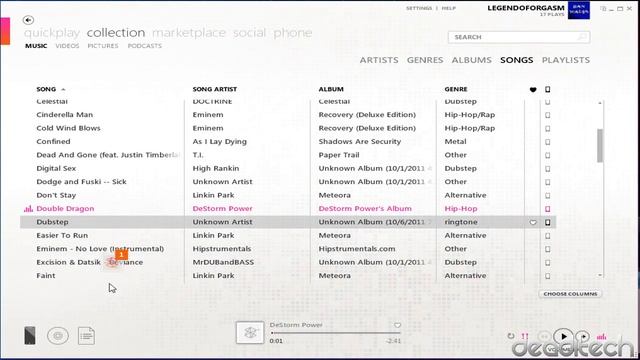Sort by the GENRE column header
640x360 pixels.
pyautogui.click(x=456, y=89)
